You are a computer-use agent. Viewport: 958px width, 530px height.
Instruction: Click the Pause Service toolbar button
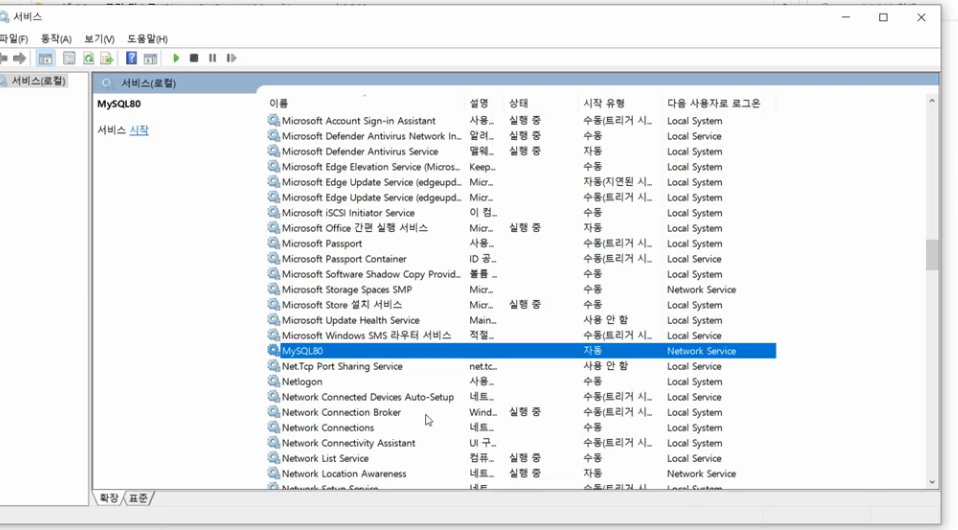pos(212,58)
